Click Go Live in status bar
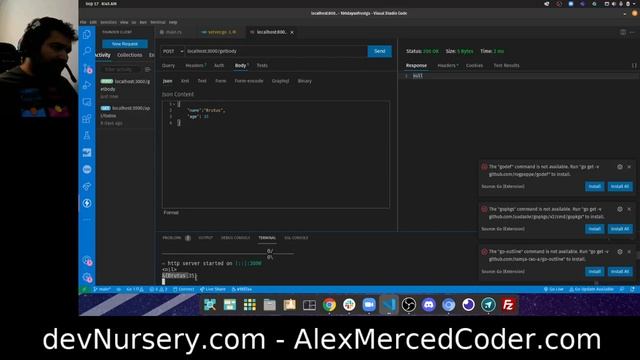This screenshot has width=640, height=360. coord(553,289)
